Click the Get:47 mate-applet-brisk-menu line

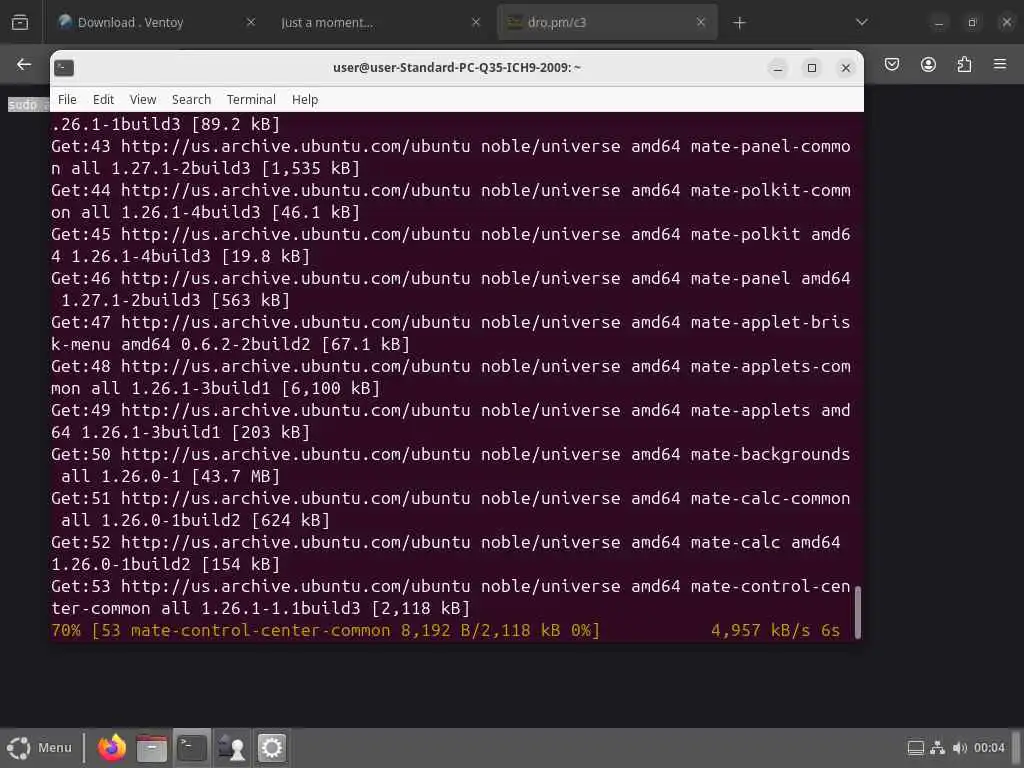click(x=451, y=333)
